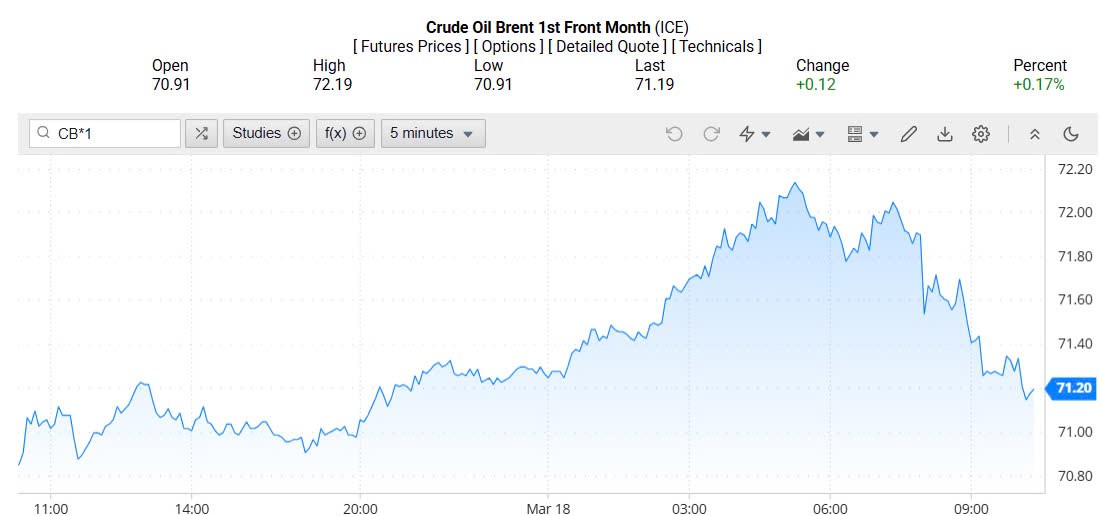The height and width of the screenshot is (516, 1101).
Task: Open the 5 minutes interval dropdown
Action: pyautogui.click(x=433, y=133)
